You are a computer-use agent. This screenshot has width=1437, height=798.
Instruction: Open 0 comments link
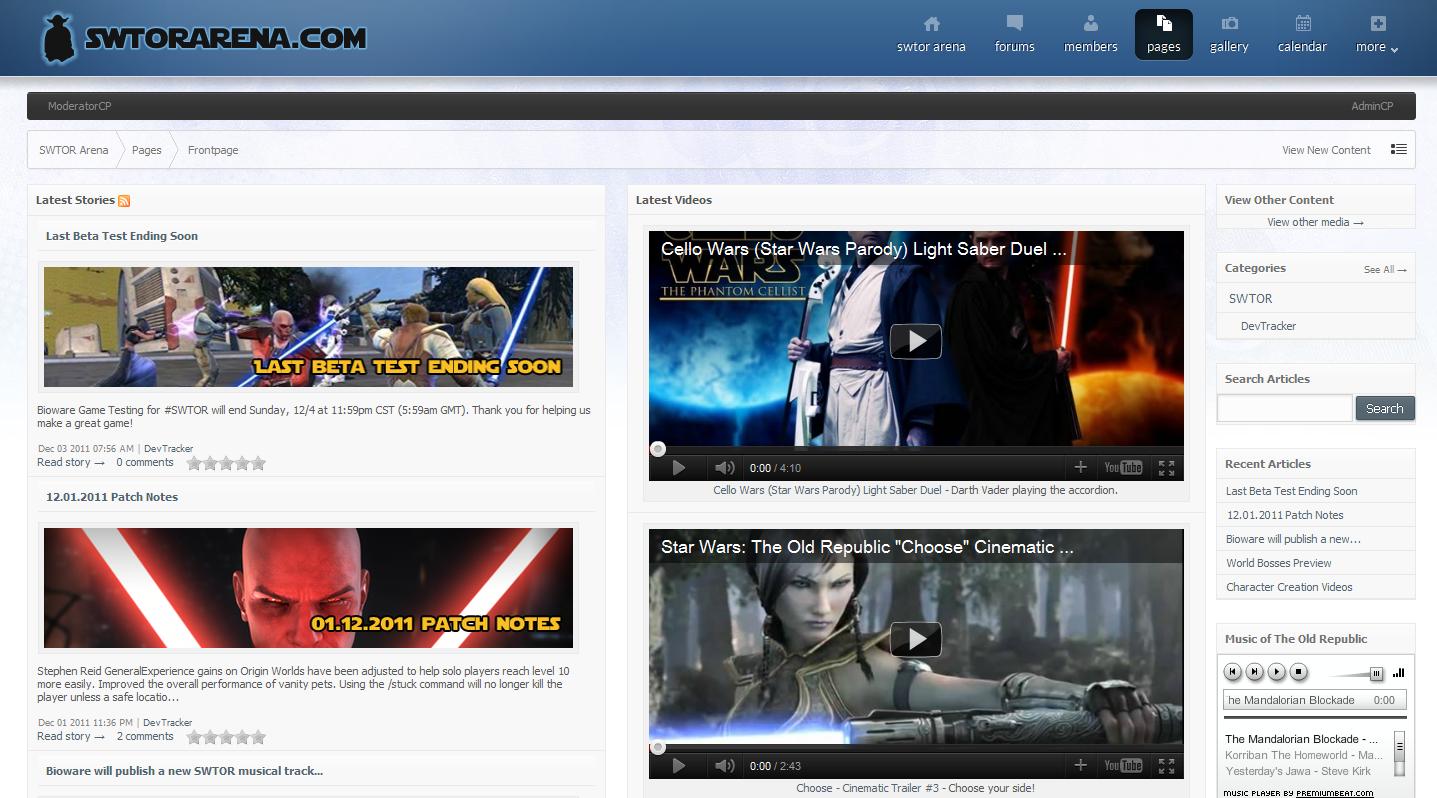pos(145,462)
